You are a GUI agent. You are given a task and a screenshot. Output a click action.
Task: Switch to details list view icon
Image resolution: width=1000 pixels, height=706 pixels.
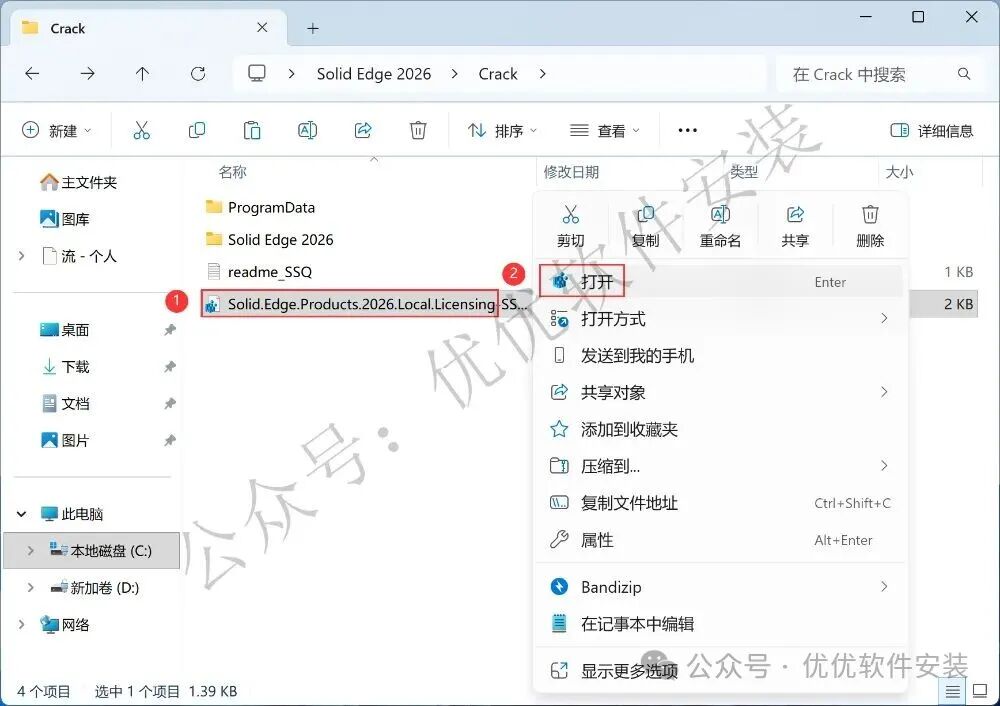coord(952,691)
